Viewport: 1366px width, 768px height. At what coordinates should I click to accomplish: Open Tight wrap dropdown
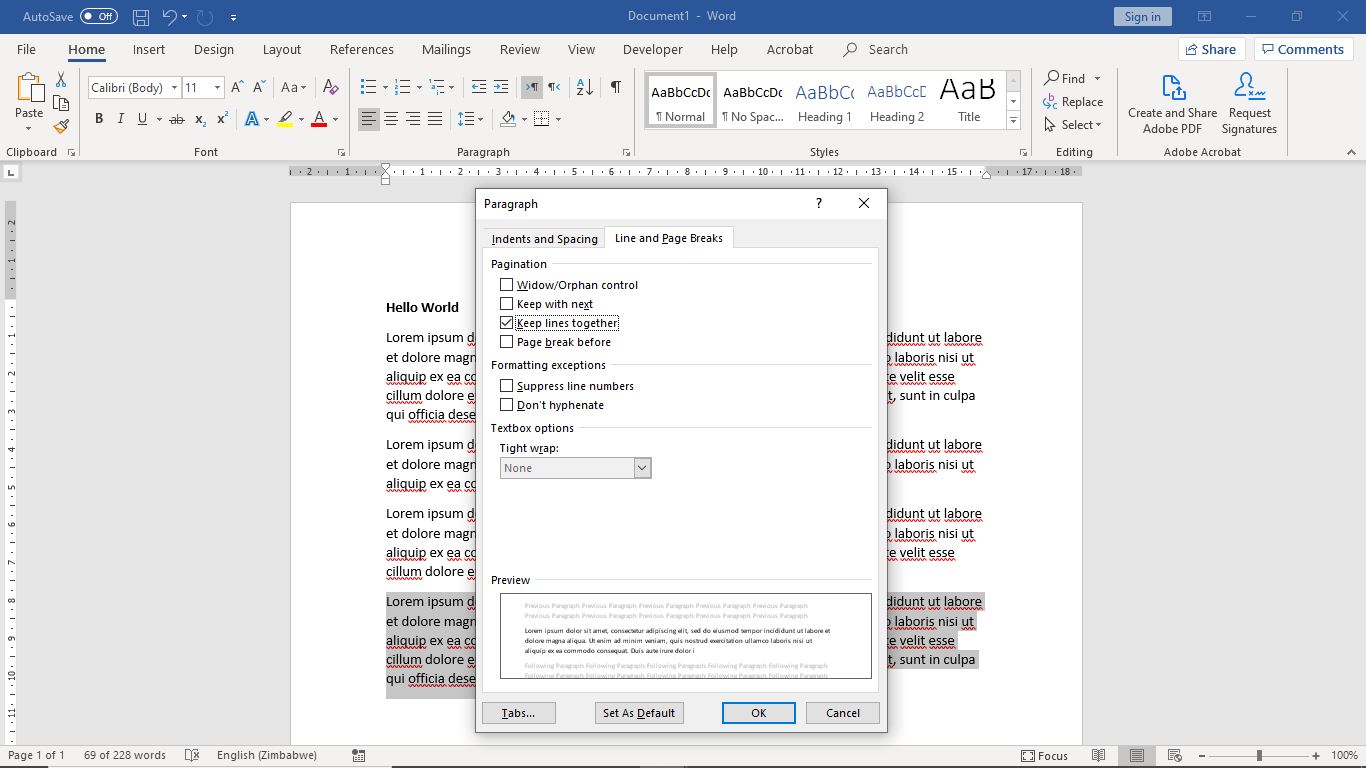(642, 468)
